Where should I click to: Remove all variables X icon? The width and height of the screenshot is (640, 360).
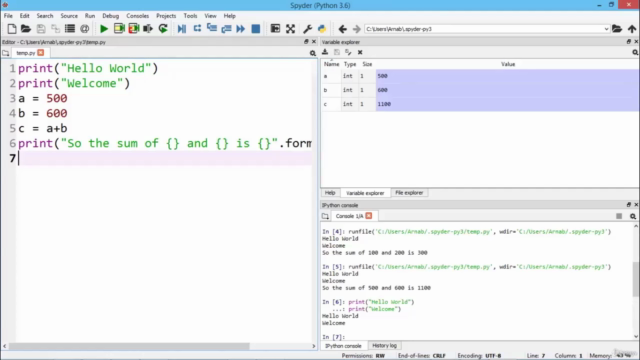[x=360, y=52]
